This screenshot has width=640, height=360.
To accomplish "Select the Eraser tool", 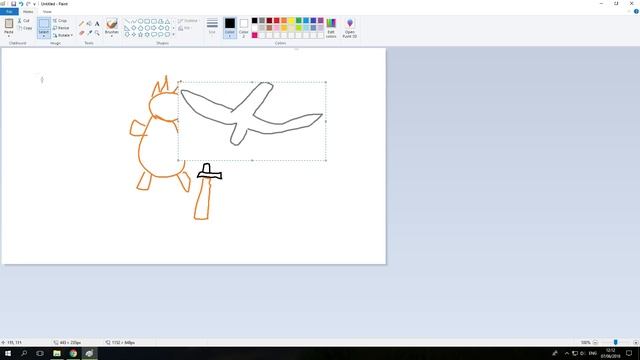I will coord(81,33).
